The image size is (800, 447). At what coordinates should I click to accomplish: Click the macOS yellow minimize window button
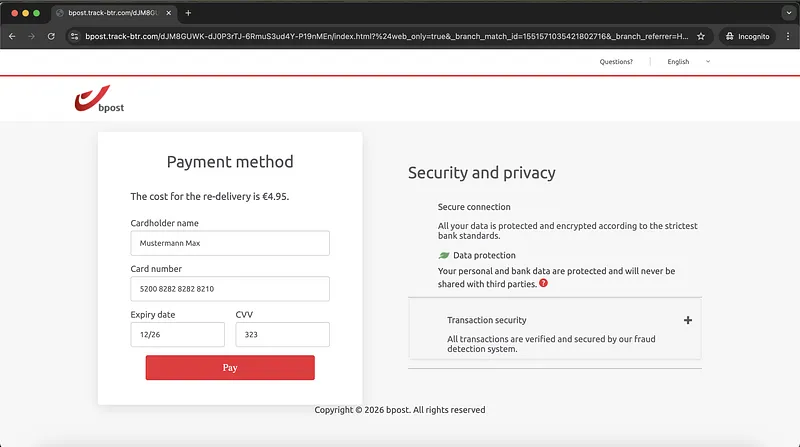(26, 13)
